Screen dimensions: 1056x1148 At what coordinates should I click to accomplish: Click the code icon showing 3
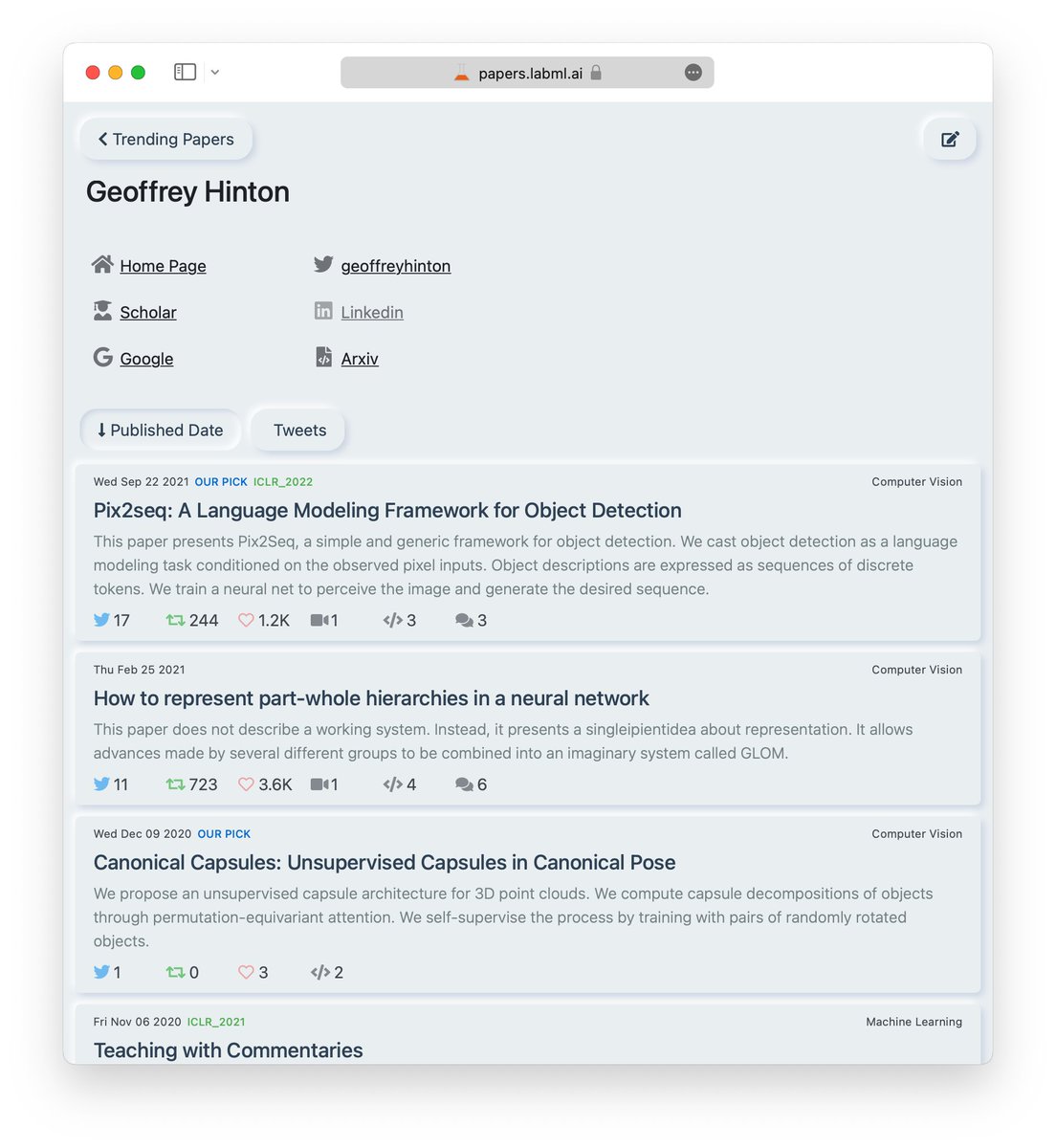(x=392, y=620)
